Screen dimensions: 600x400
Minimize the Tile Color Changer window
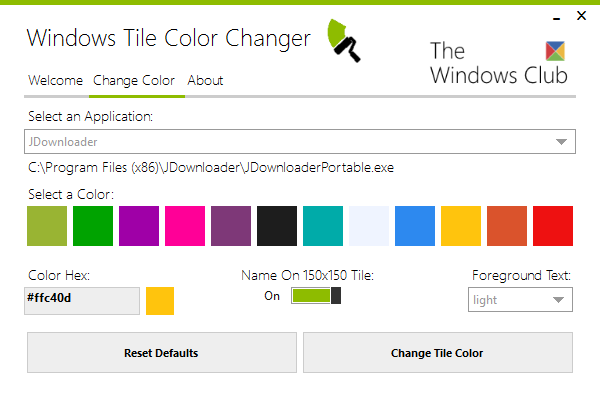tap(557, 18)
